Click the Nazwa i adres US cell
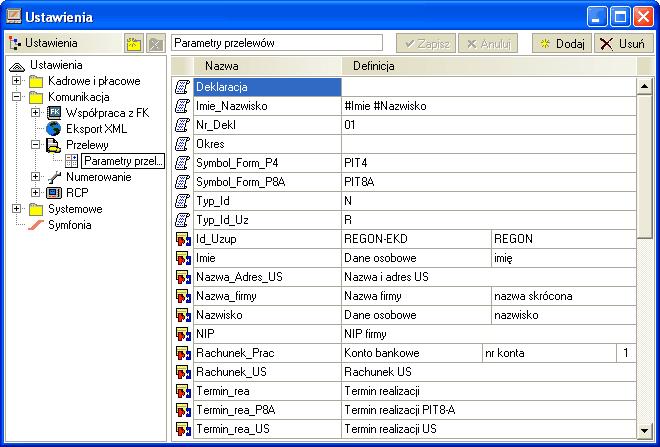 coord(489,277)
